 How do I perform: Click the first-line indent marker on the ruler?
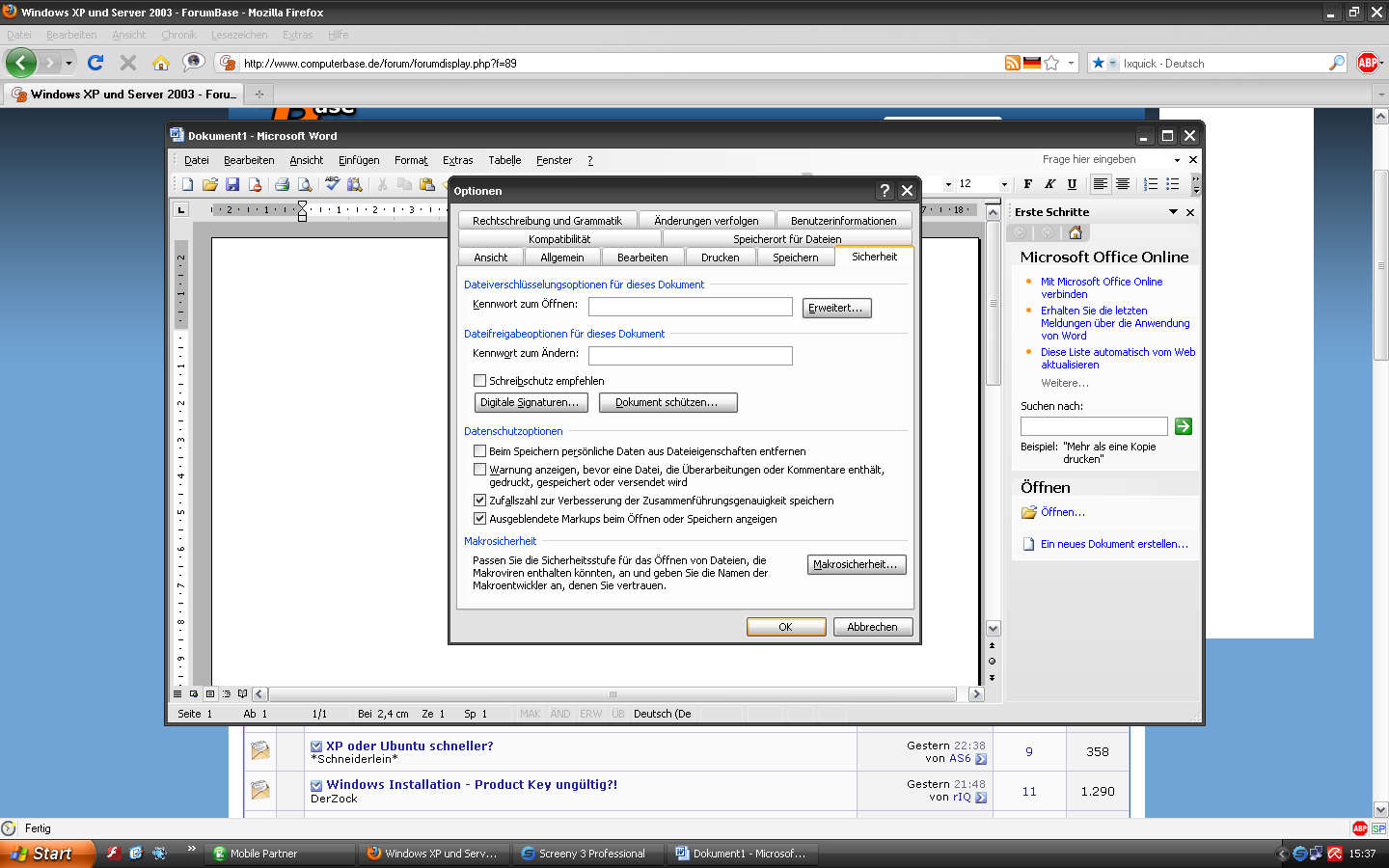(x=302, y=205)
